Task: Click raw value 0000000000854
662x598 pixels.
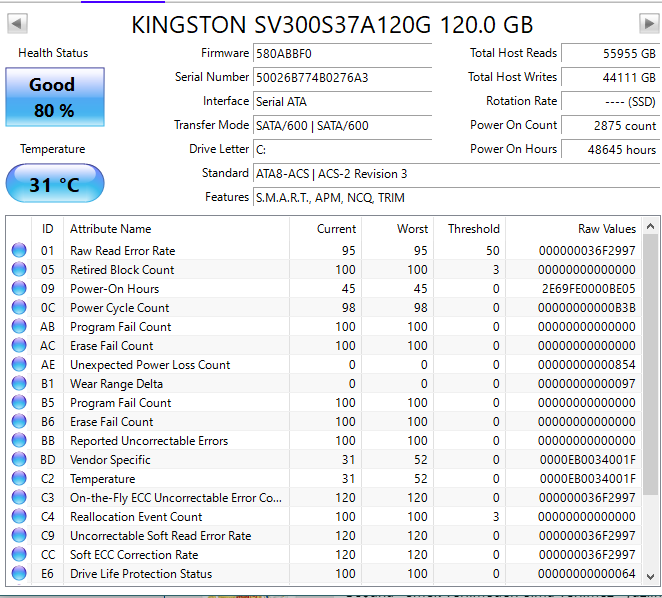Action: (x=587, y=365)
